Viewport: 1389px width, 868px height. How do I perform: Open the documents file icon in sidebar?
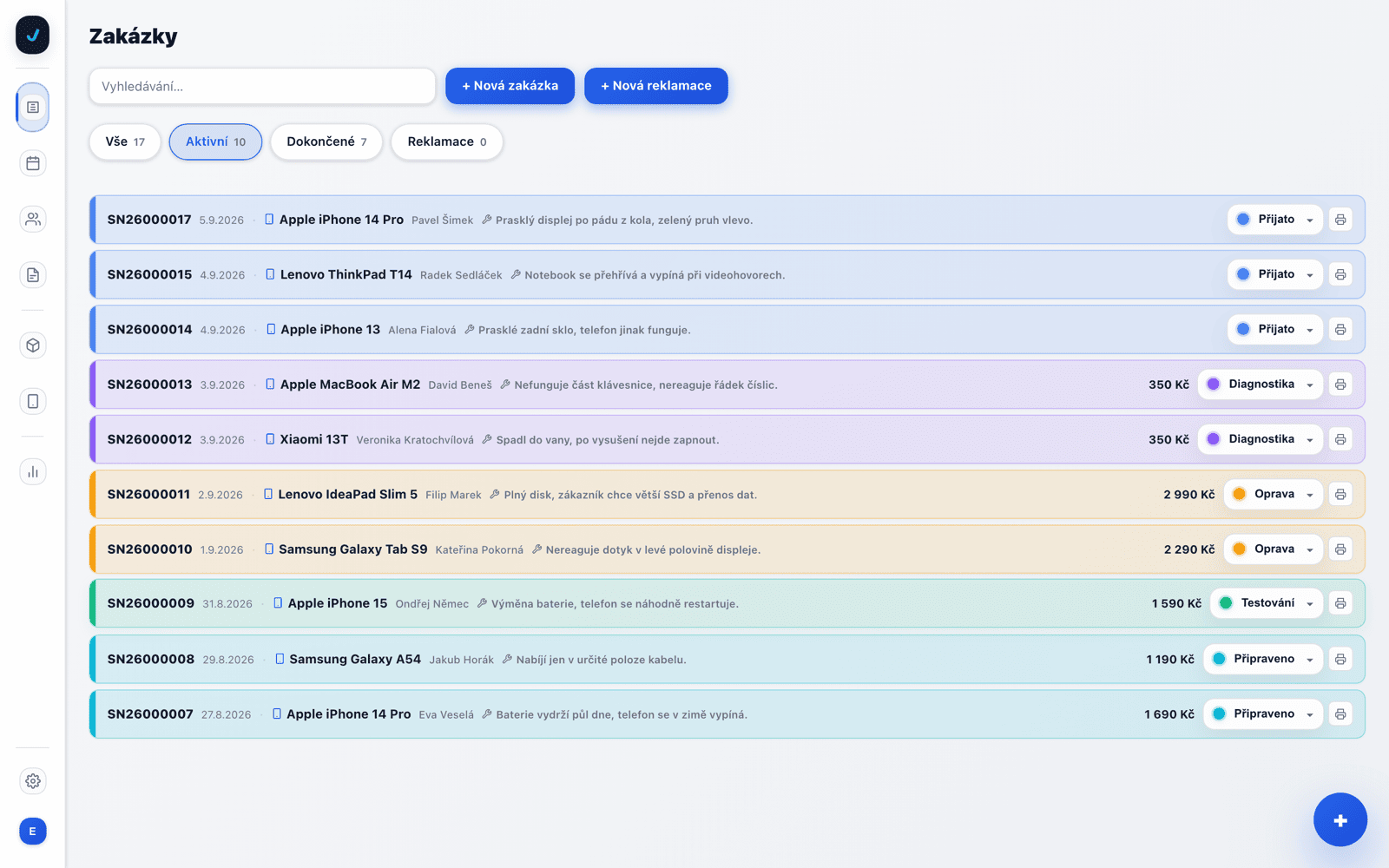33,275
